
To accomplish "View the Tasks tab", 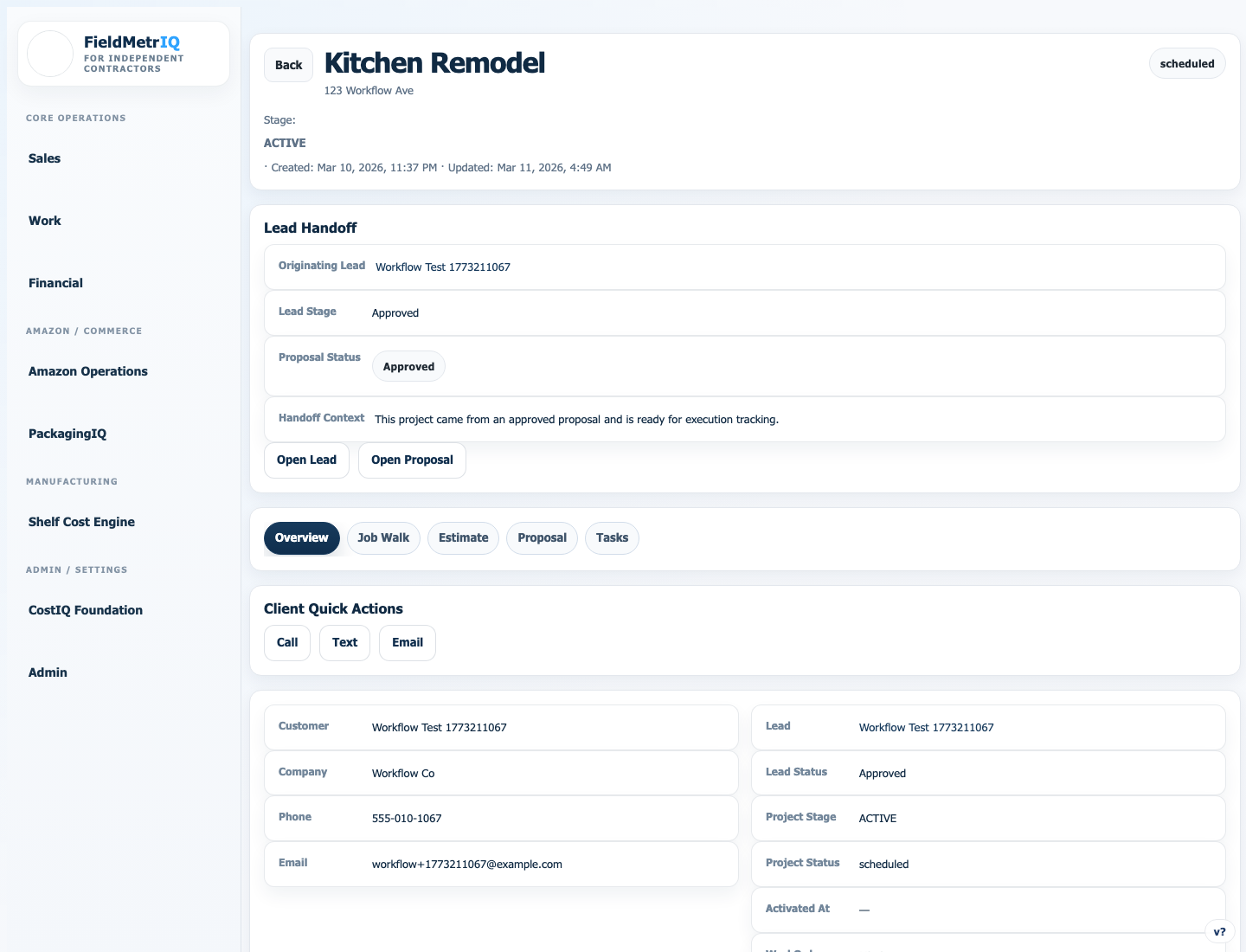I will pyautogui.click(x=612, y=537).
